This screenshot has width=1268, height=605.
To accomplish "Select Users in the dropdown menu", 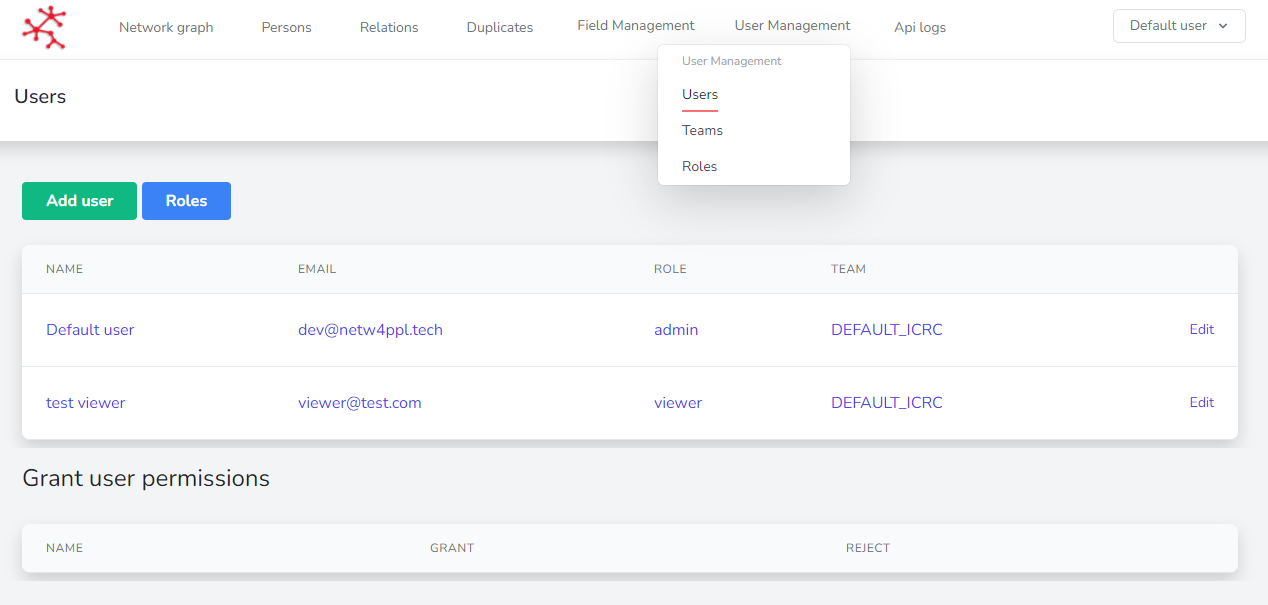I will (700, 94).
